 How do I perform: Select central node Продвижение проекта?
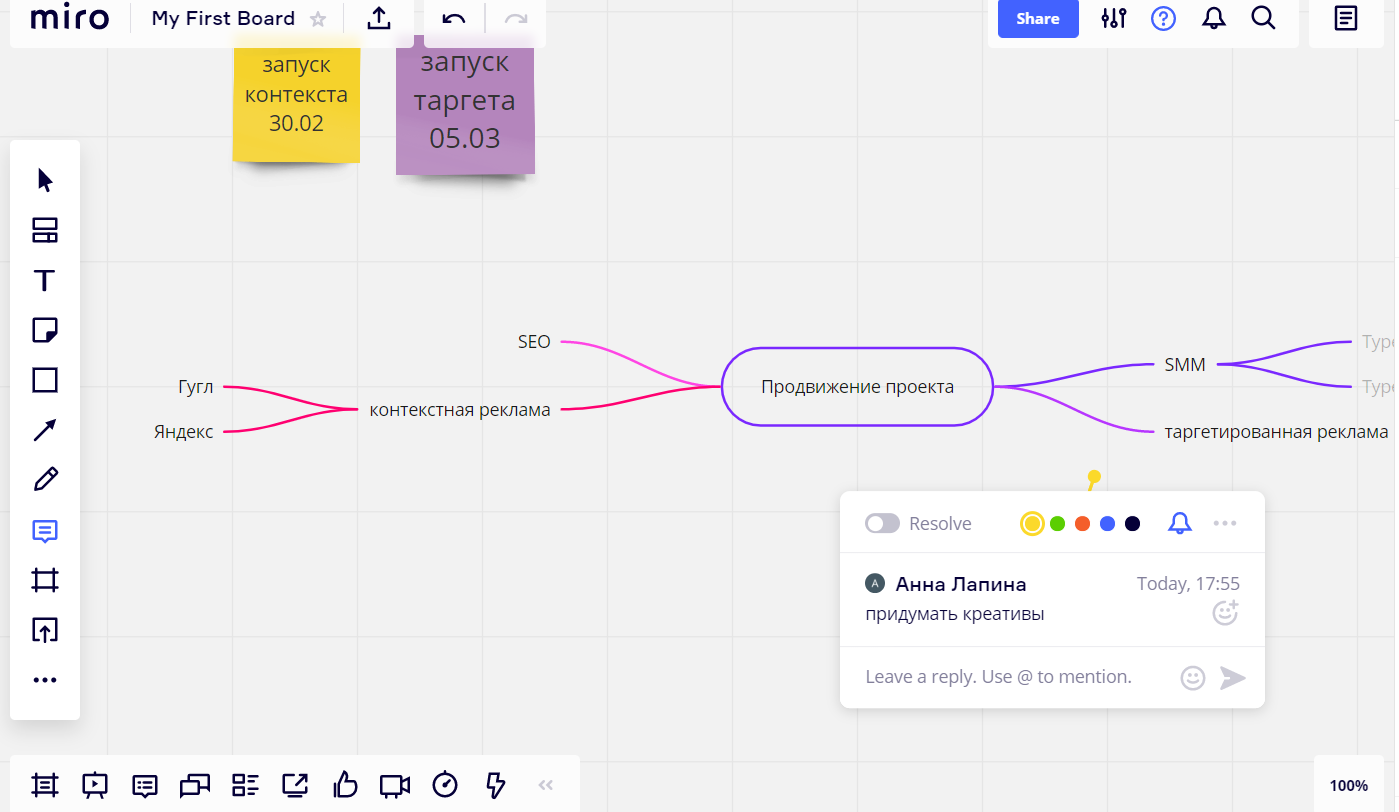click(857, 387)
